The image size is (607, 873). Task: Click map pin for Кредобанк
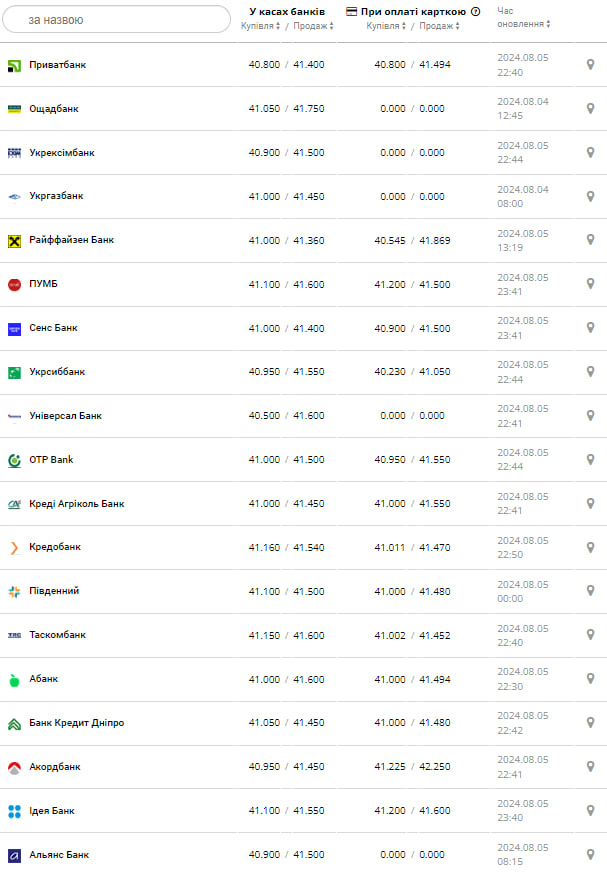590,547
